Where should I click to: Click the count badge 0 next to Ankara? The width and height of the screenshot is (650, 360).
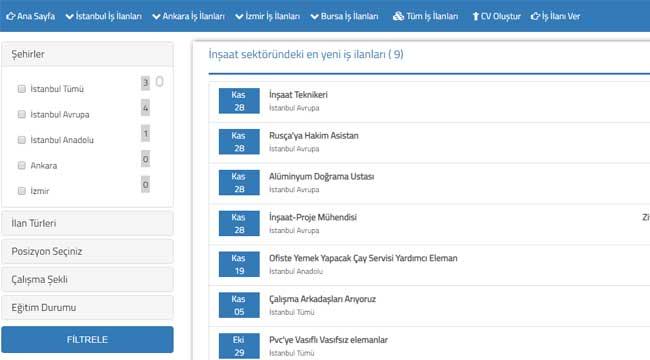pos(146,159)
